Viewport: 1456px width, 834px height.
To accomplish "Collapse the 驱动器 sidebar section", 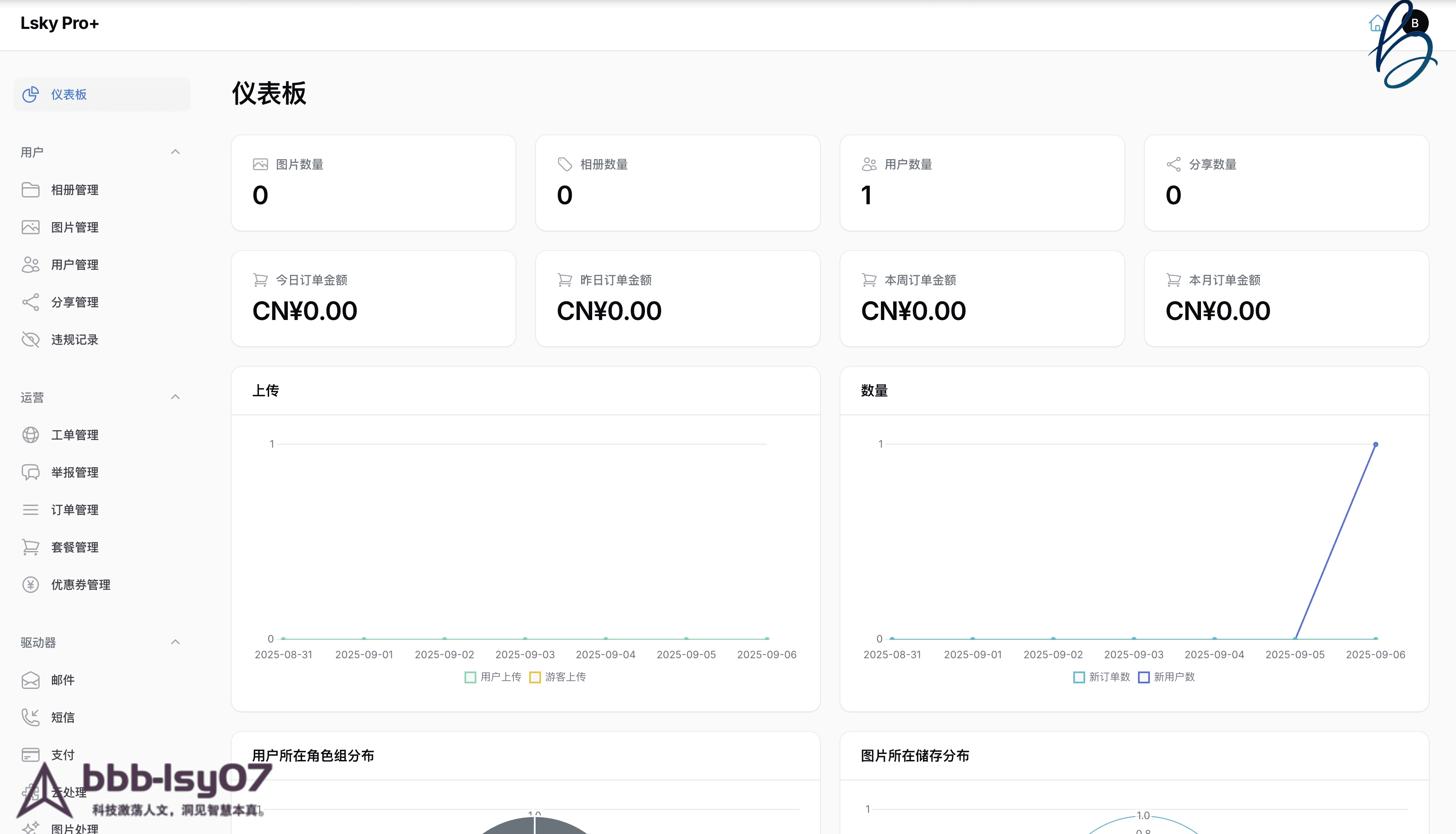I will coord(175,642).
